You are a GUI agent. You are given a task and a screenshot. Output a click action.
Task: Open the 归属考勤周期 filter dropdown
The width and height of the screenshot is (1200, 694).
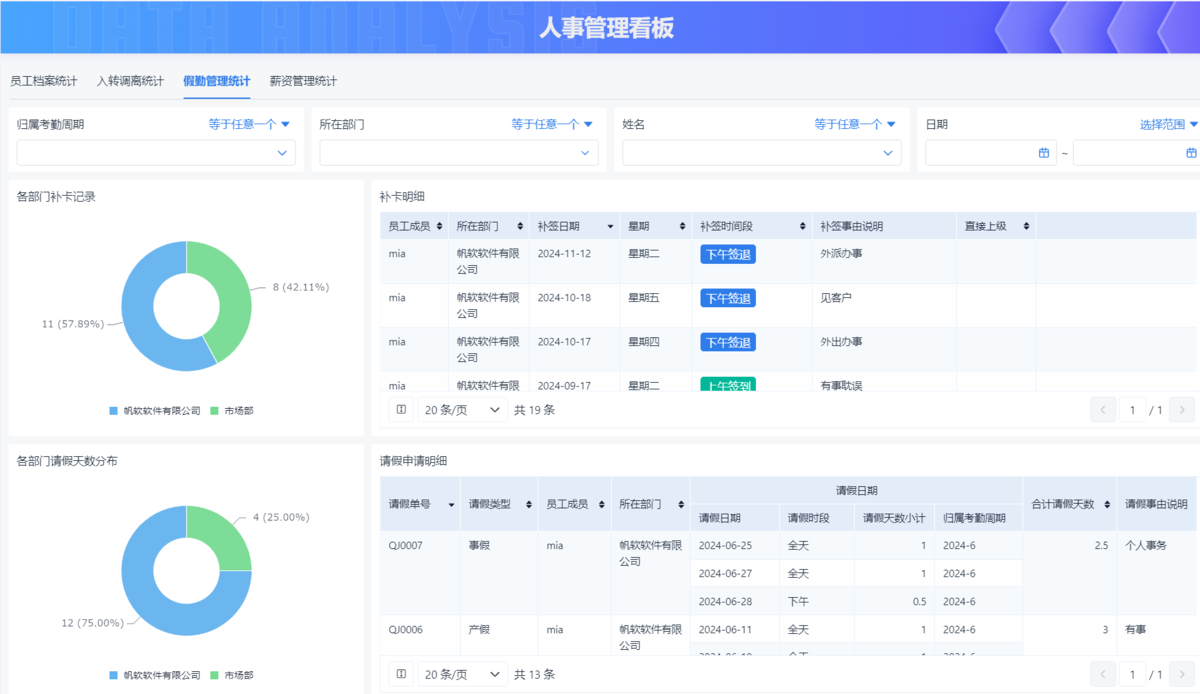[x=156, y=153]
